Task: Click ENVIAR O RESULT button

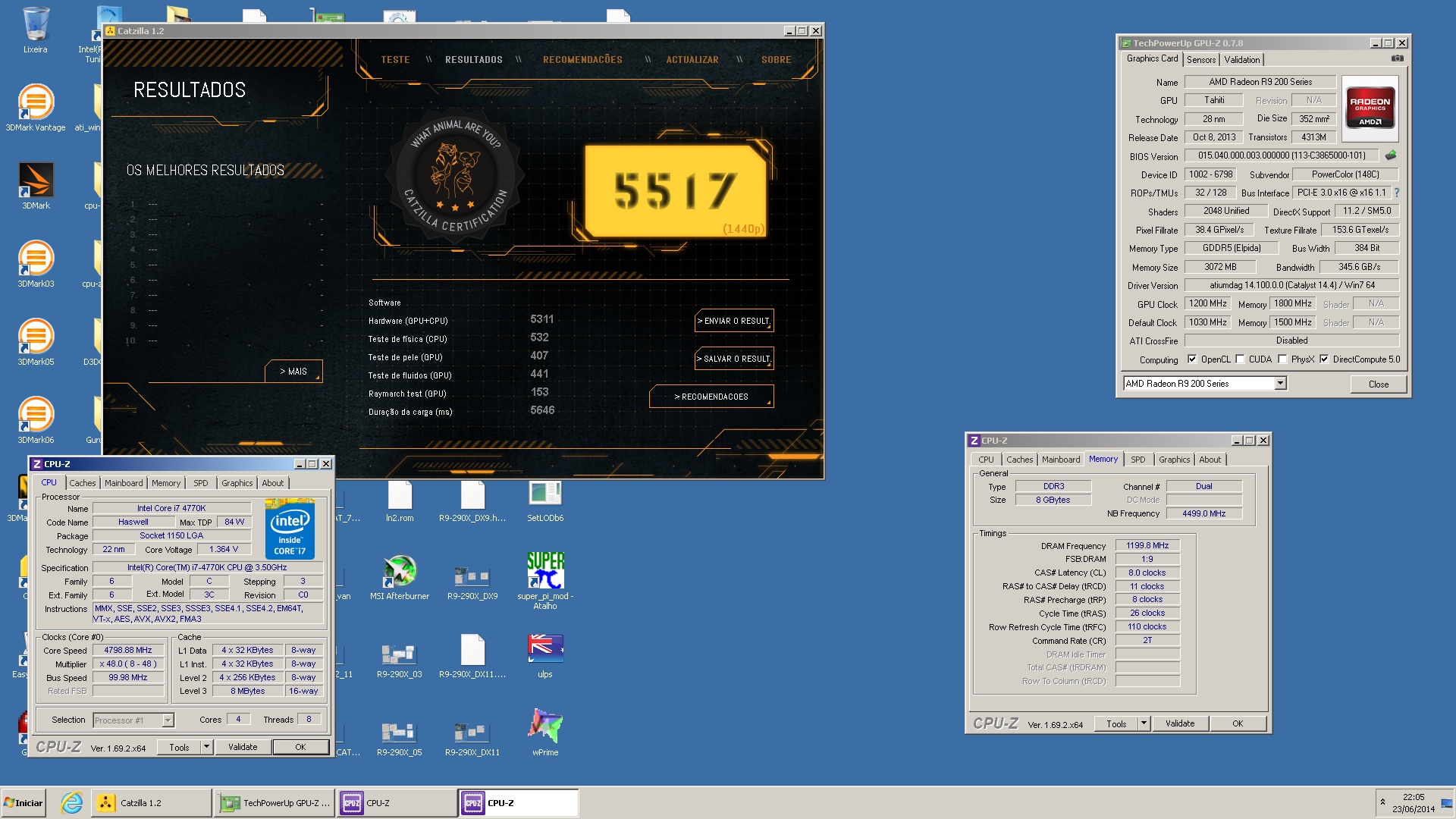Action: click(734, 321)
